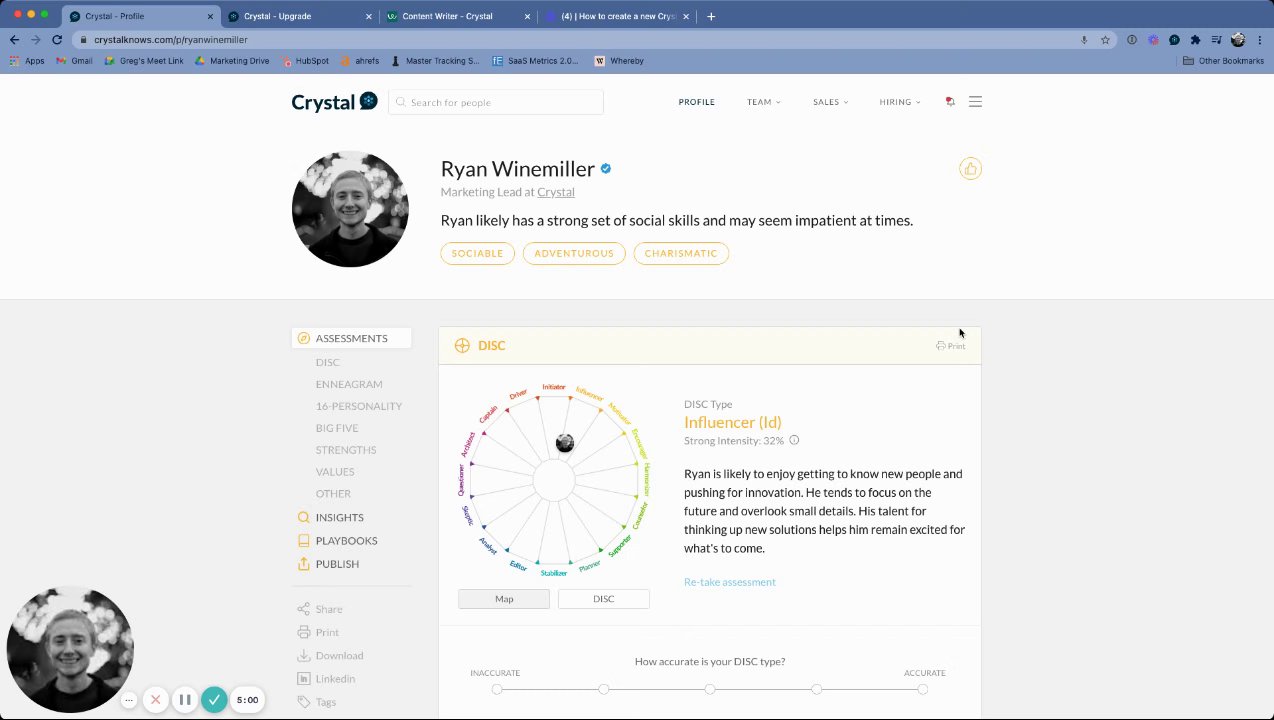Click the Crystal logo in the header
This screenshot has height=720, width=1274.
tap(334, 101)
